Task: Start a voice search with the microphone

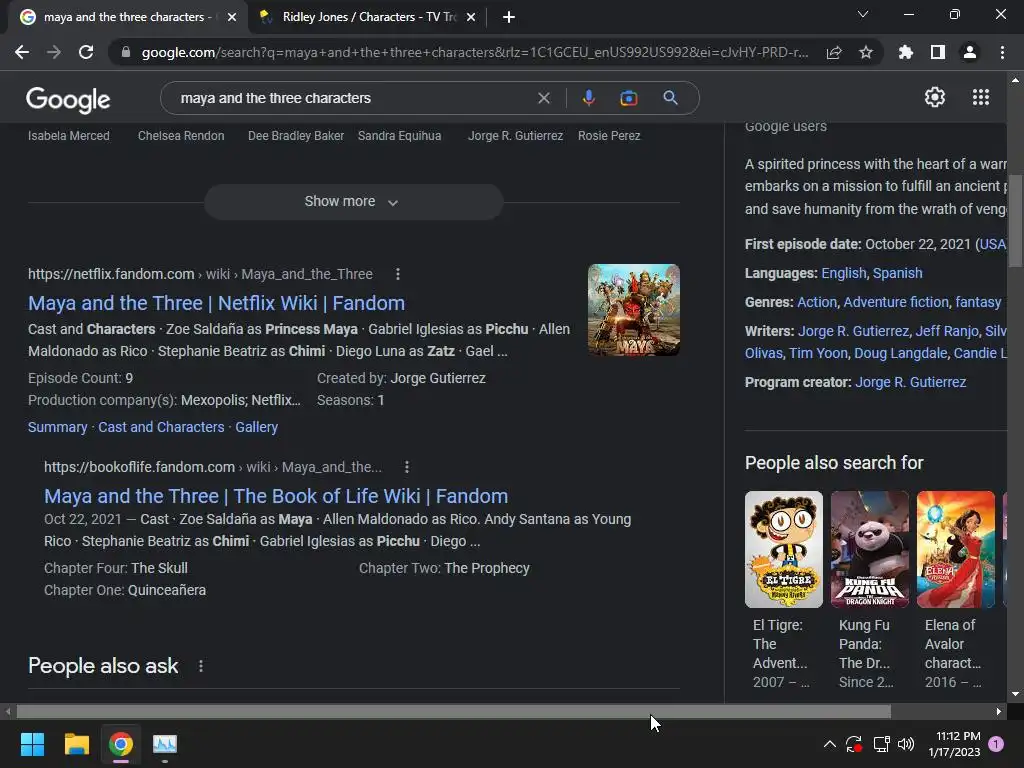Action: 588,98
